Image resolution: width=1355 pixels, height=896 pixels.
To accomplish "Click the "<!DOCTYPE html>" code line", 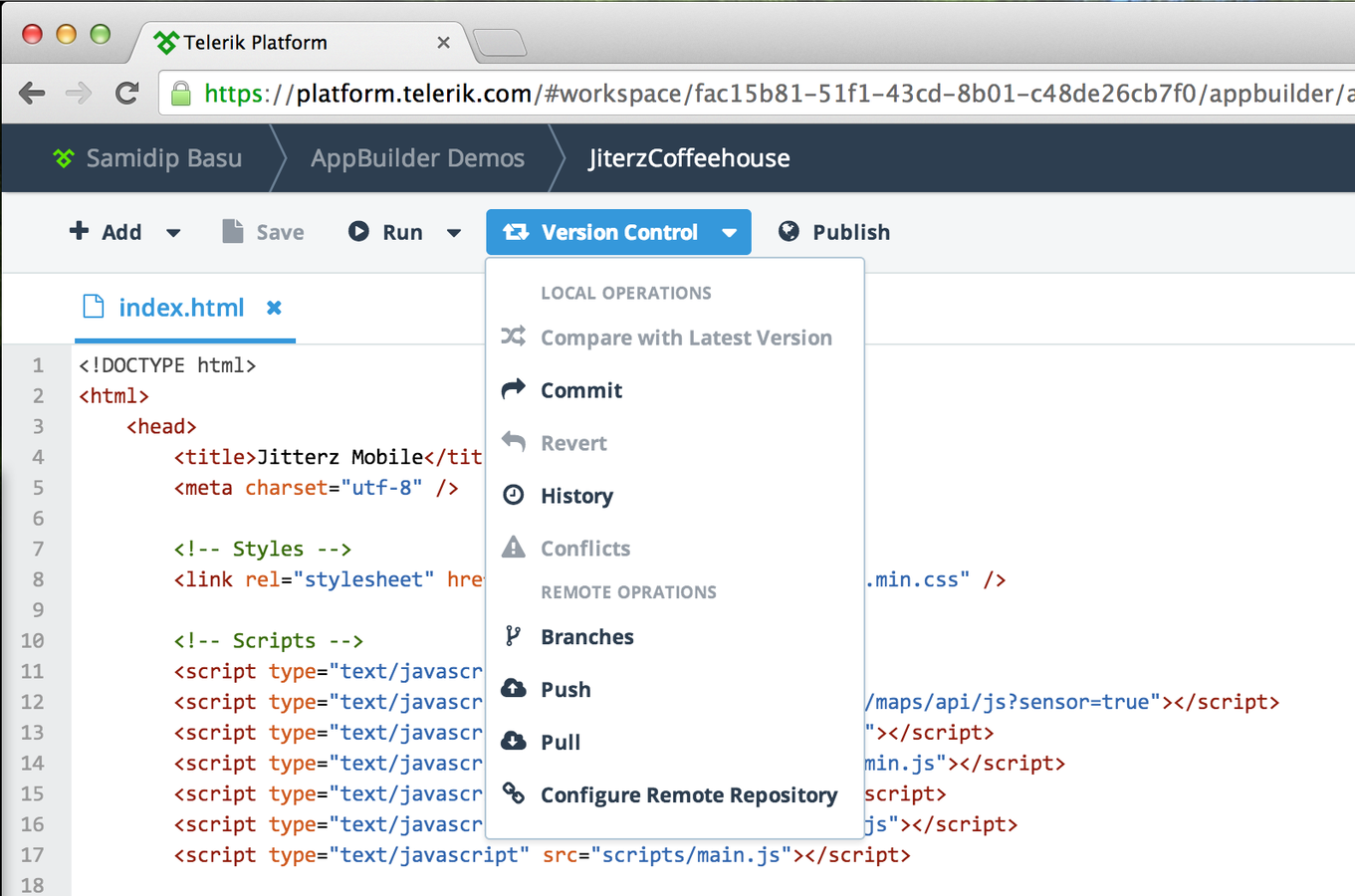I will 167,365.
